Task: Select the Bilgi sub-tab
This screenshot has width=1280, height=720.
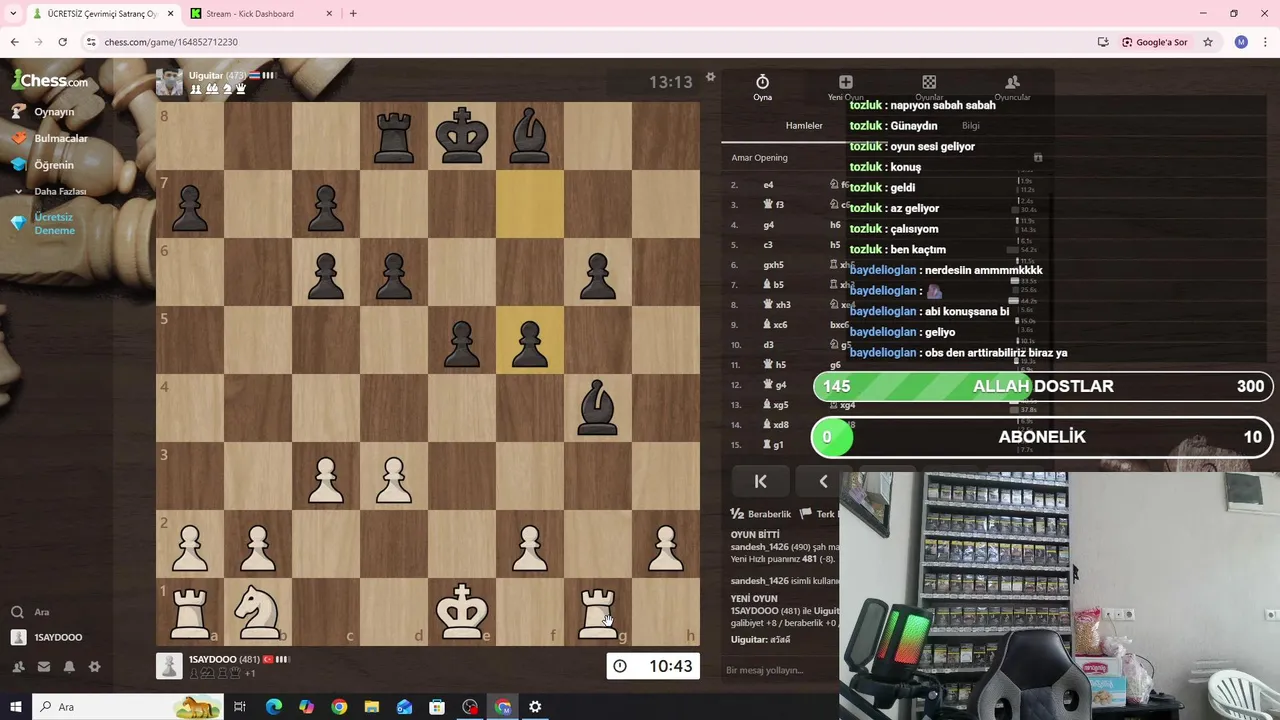Action: pos(970,126)
